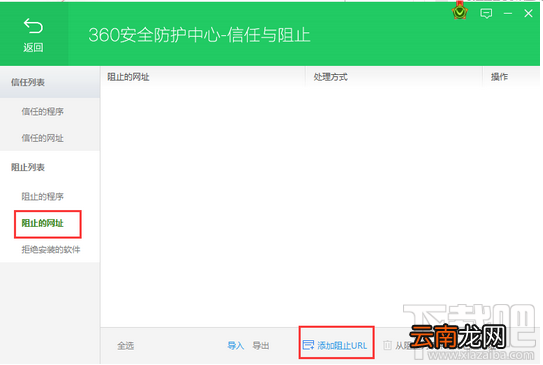
Task: Close the 360 trust and block window
Action: (528, 14)
